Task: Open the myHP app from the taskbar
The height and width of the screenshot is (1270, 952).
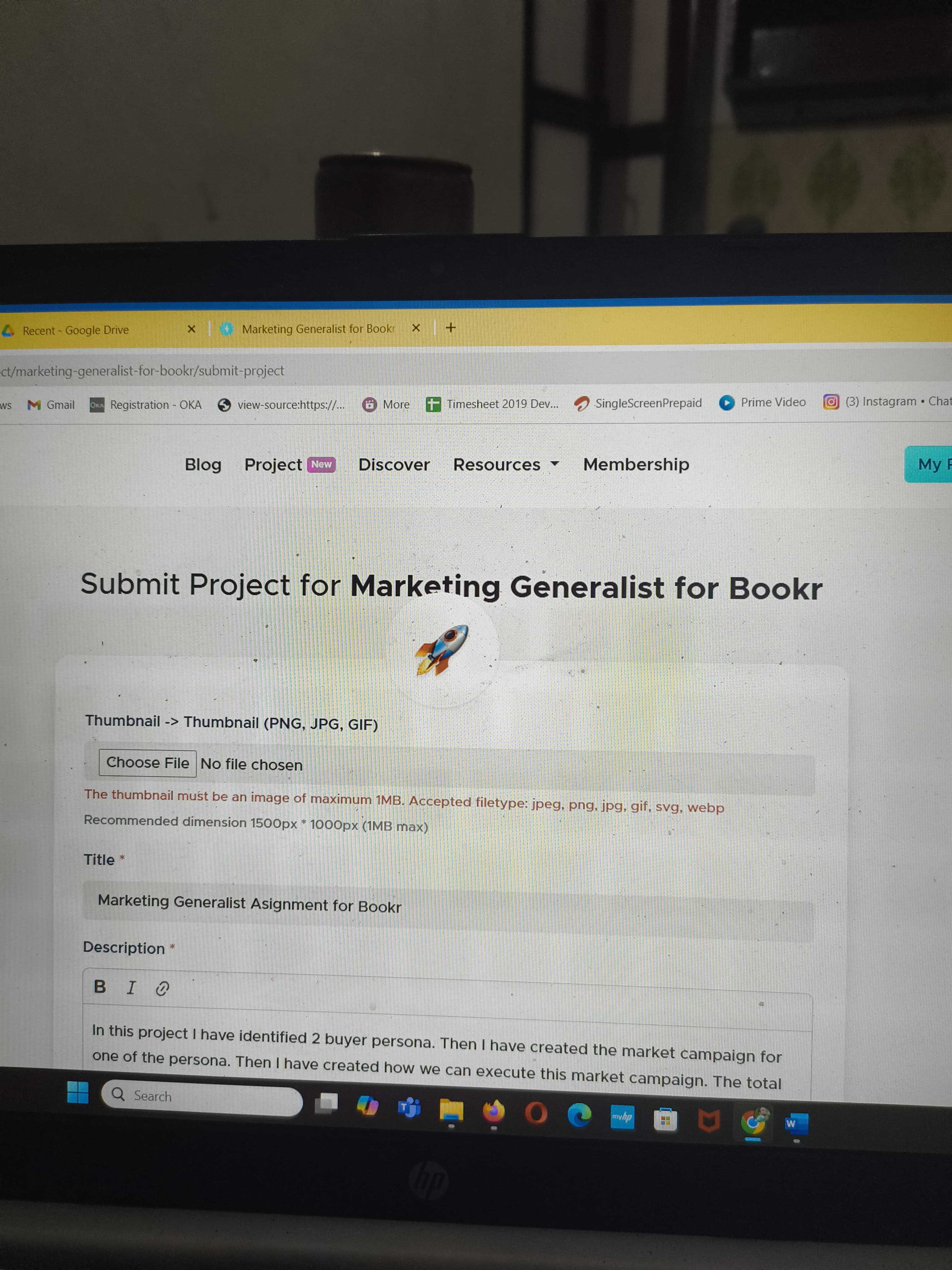Action: [623, 1117]
